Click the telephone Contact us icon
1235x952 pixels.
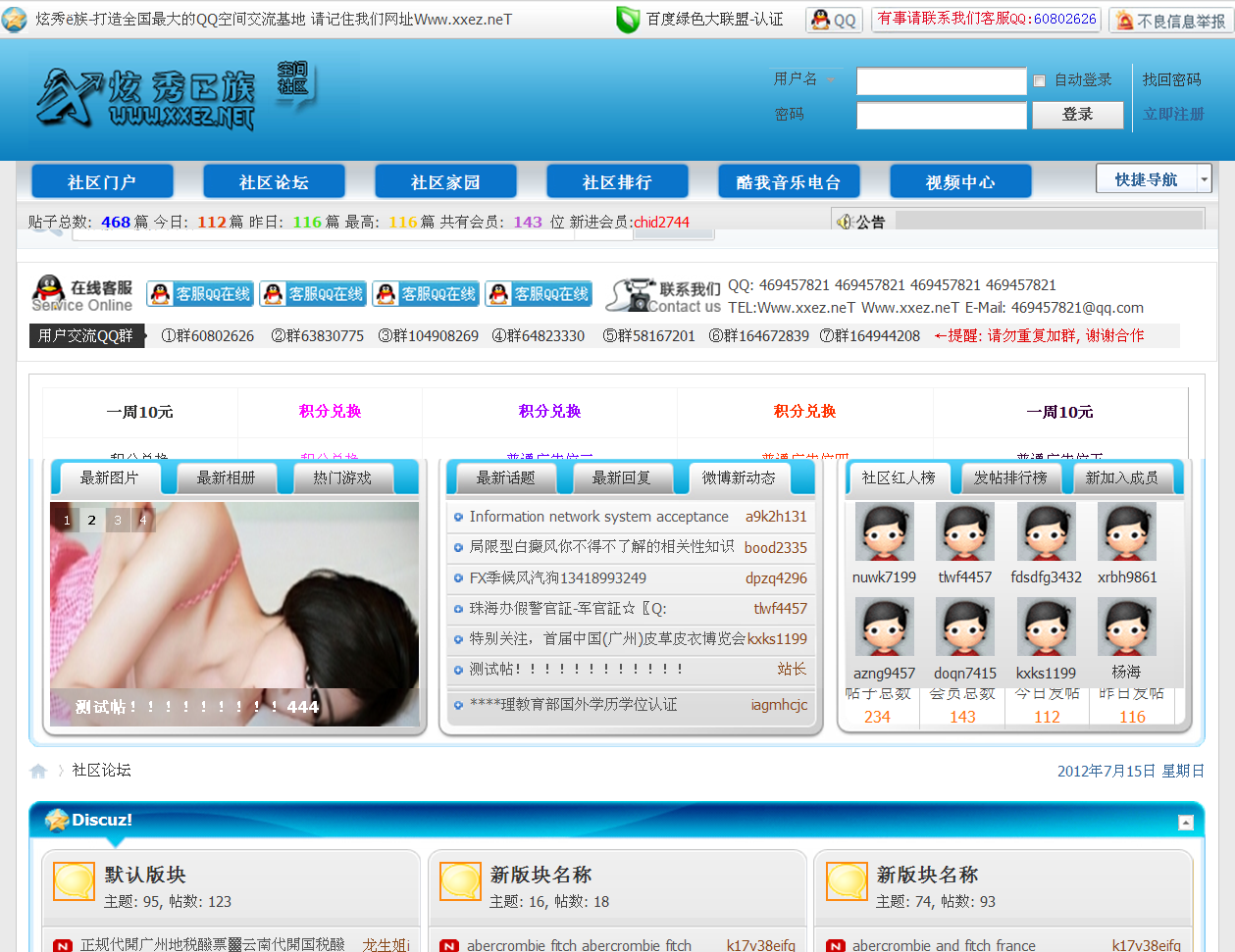coord(631,294)
